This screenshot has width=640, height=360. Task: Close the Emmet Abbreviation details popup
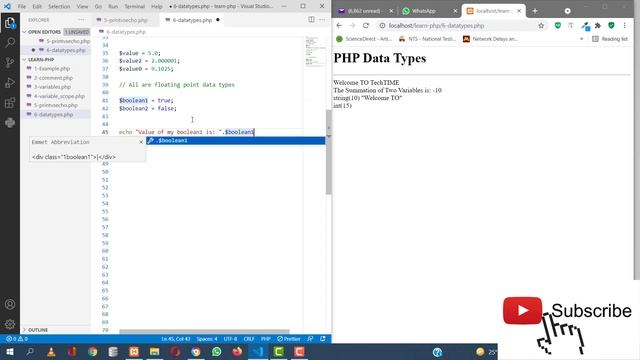[x=141, y=142]
